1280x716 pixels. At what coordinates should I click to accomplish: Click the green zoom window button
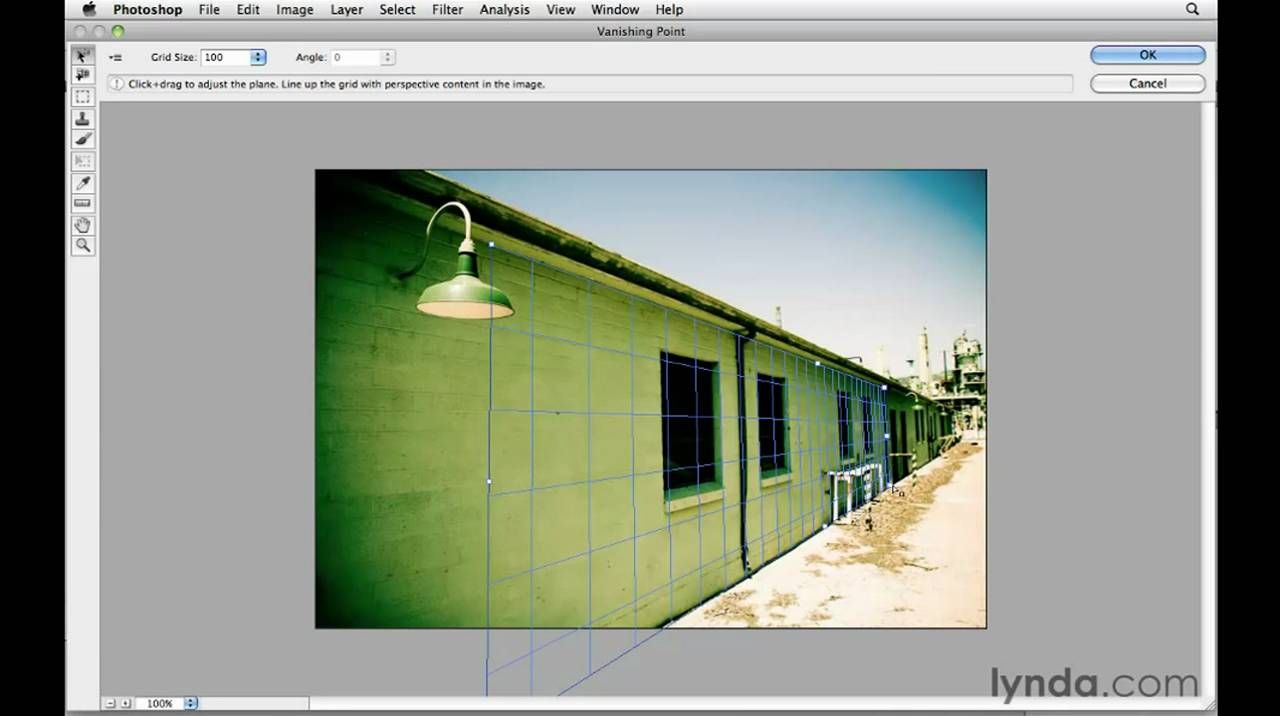118,31
